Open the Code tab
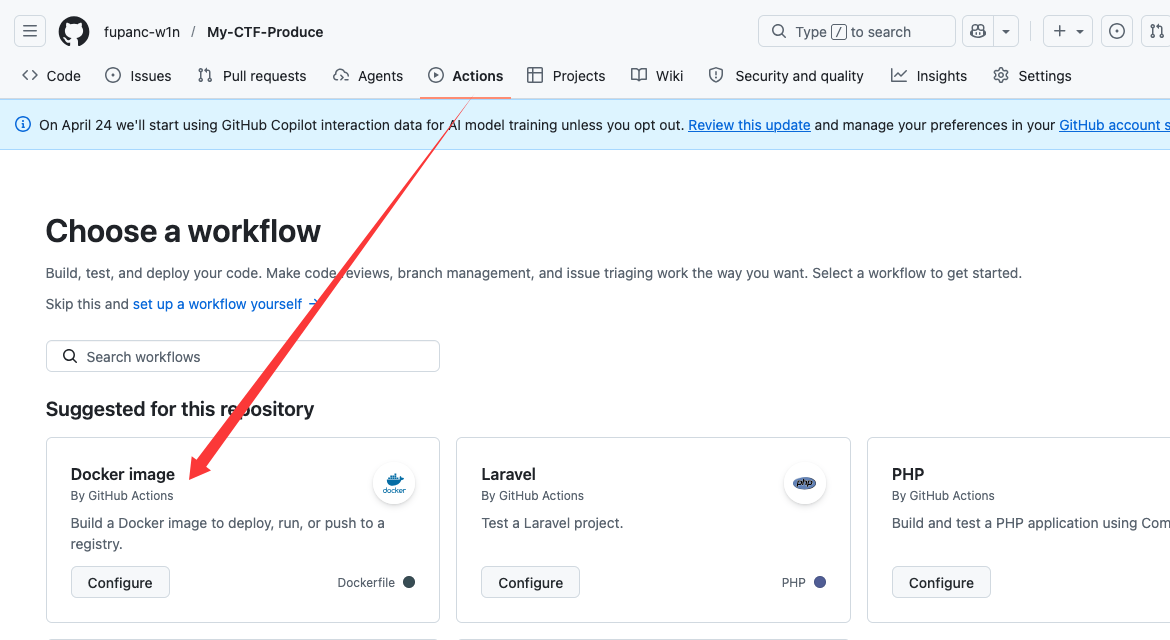 (51, 75)
